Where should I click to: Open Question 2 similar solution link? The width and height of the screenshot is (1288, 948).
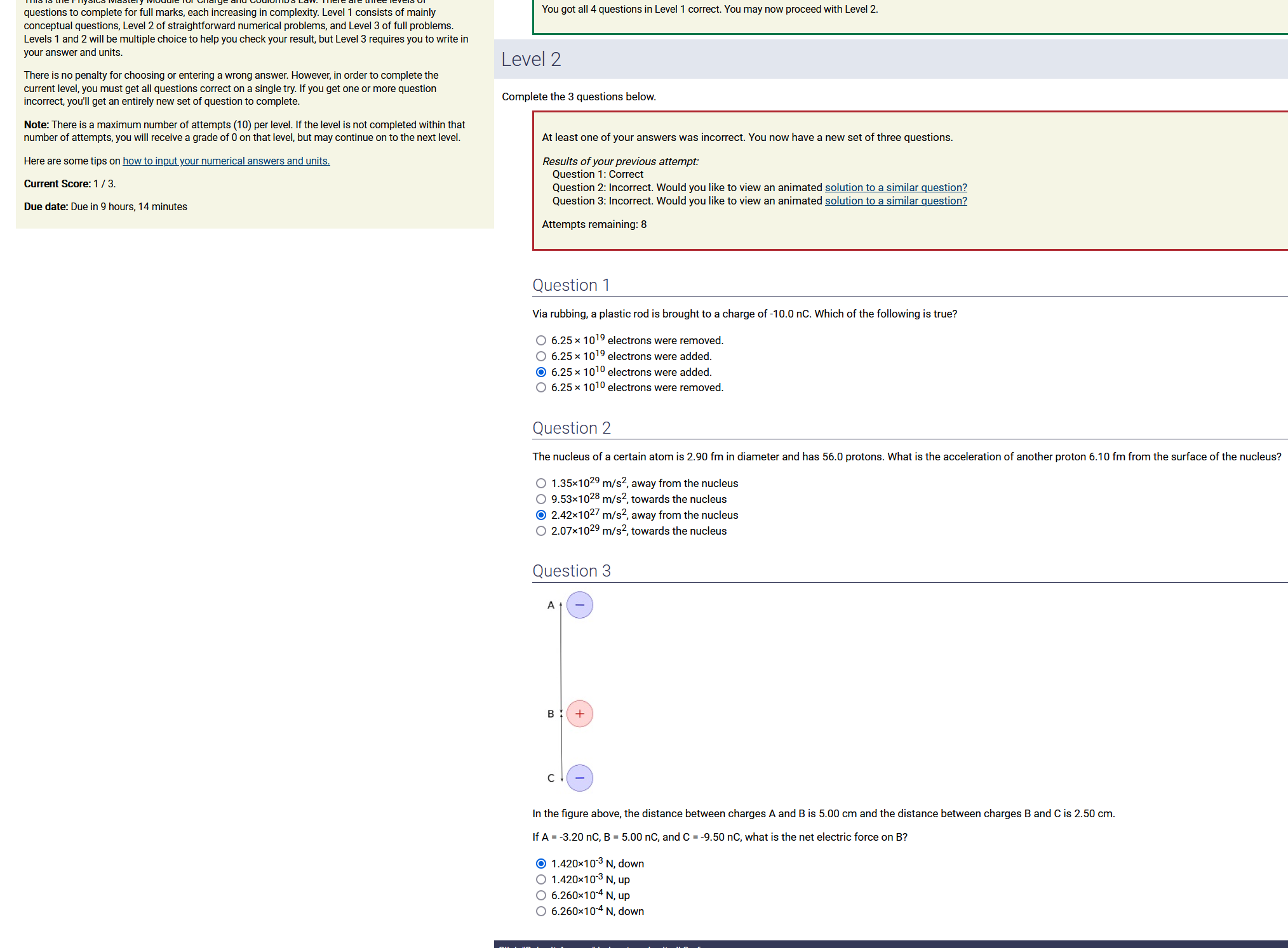(x=896, y=187)
